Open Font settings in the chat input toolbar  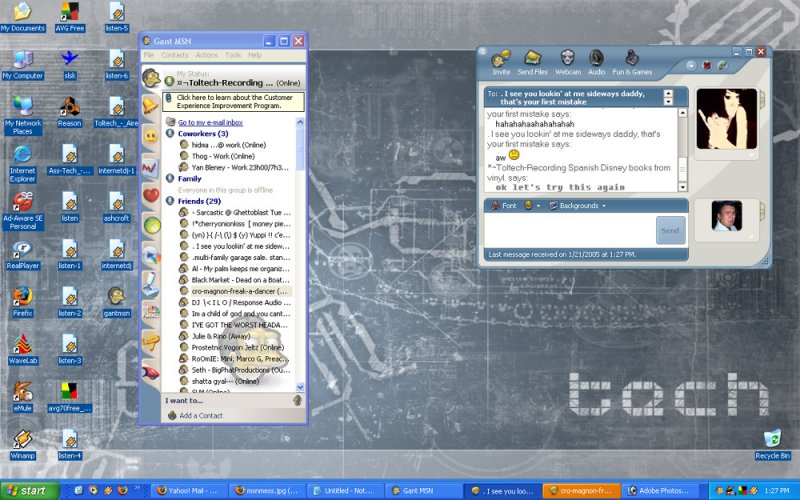504,206
